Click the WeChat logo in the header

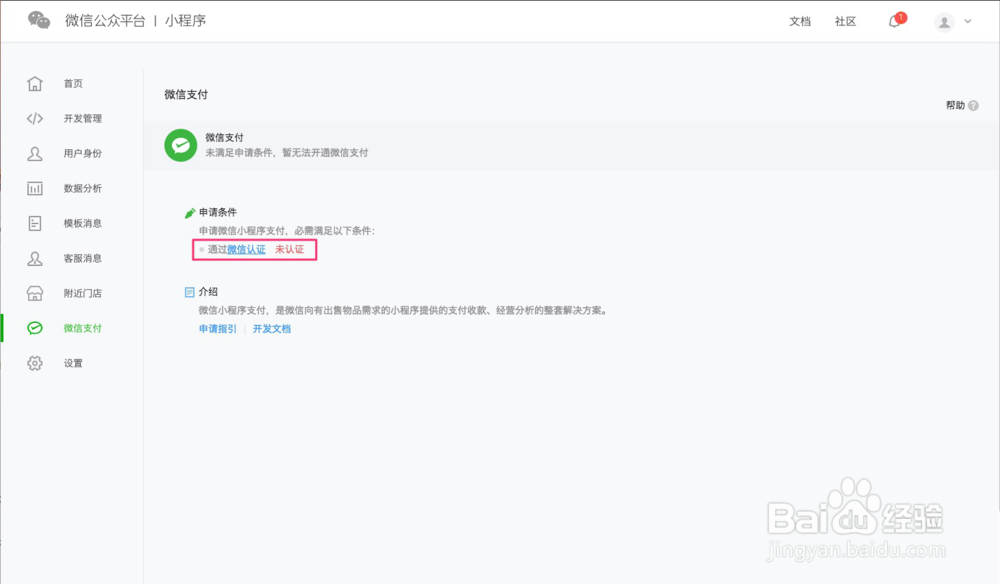pyautogui.click(x=38, y=20)
